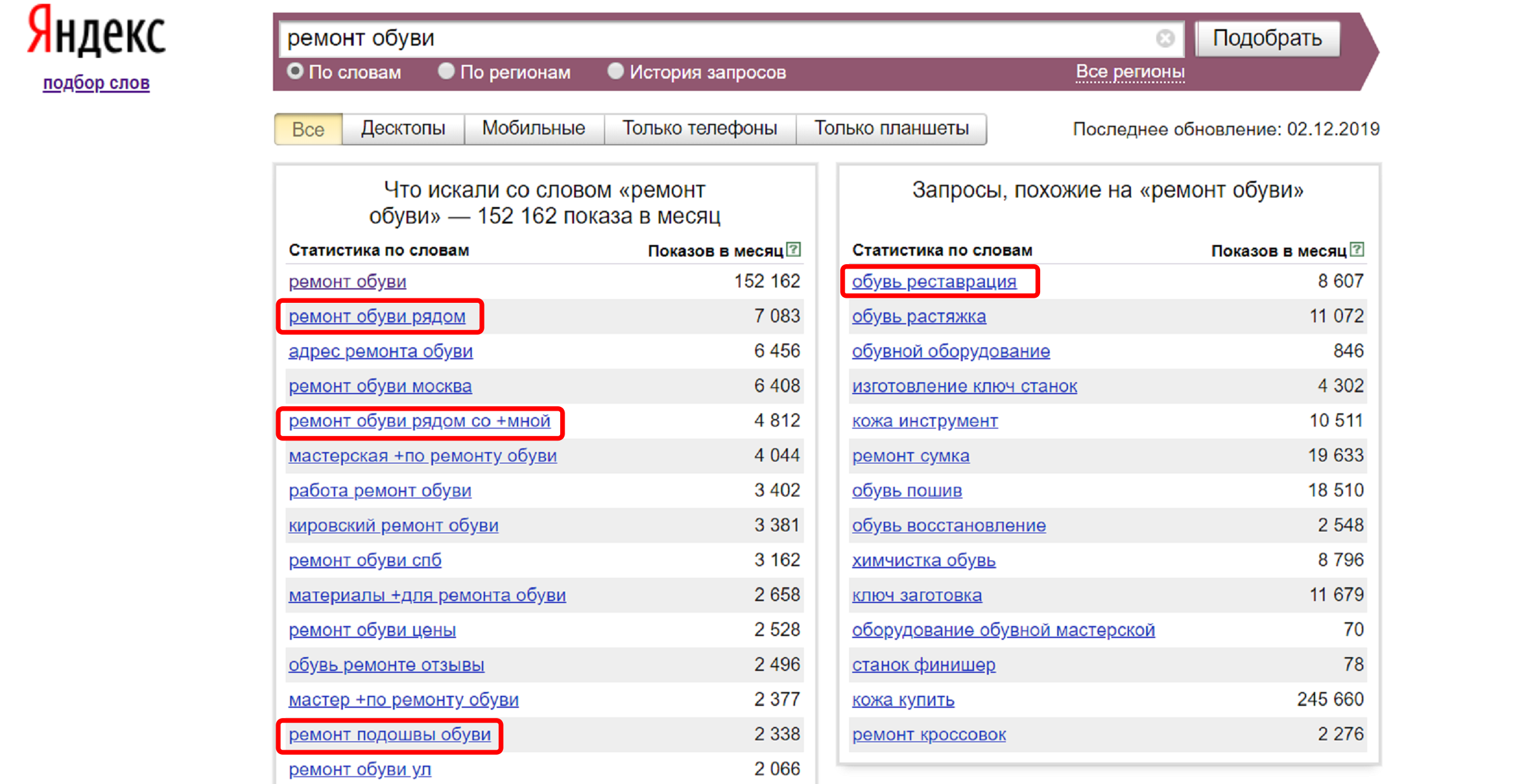Open the ремонт обуви query link

[347, 281]
